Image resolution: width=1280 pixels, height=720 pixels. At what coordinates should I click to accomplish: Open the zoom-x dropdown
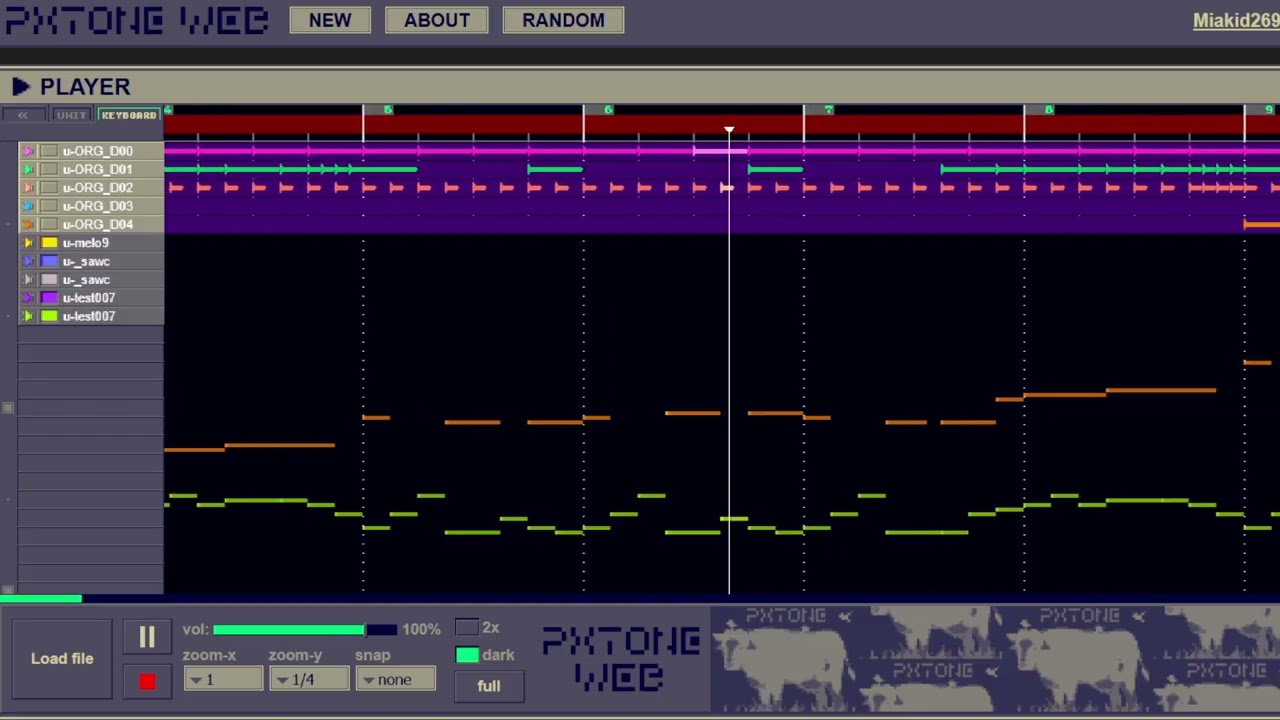pos(223,680)
